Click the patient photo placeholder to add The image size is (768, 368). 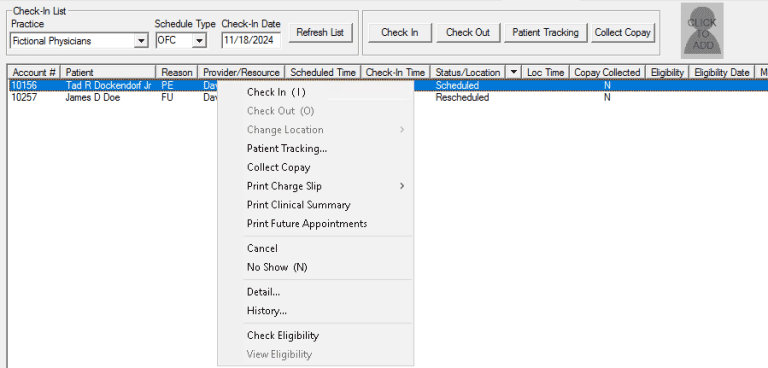click(x=702, y=30)
